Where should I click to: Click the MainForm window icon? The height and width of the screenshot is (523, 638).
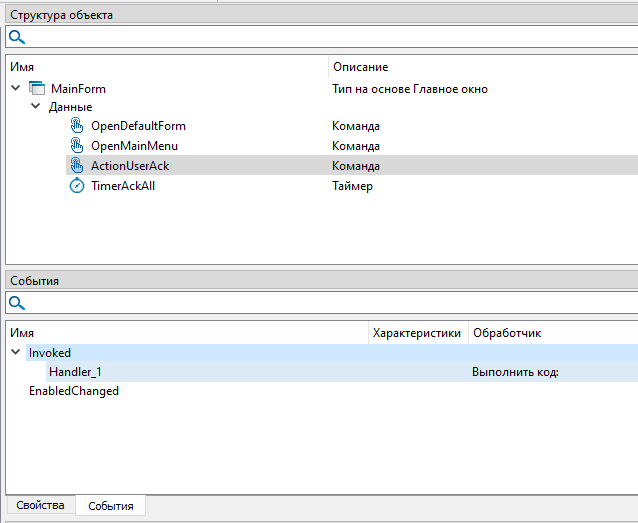click(37, 89)
